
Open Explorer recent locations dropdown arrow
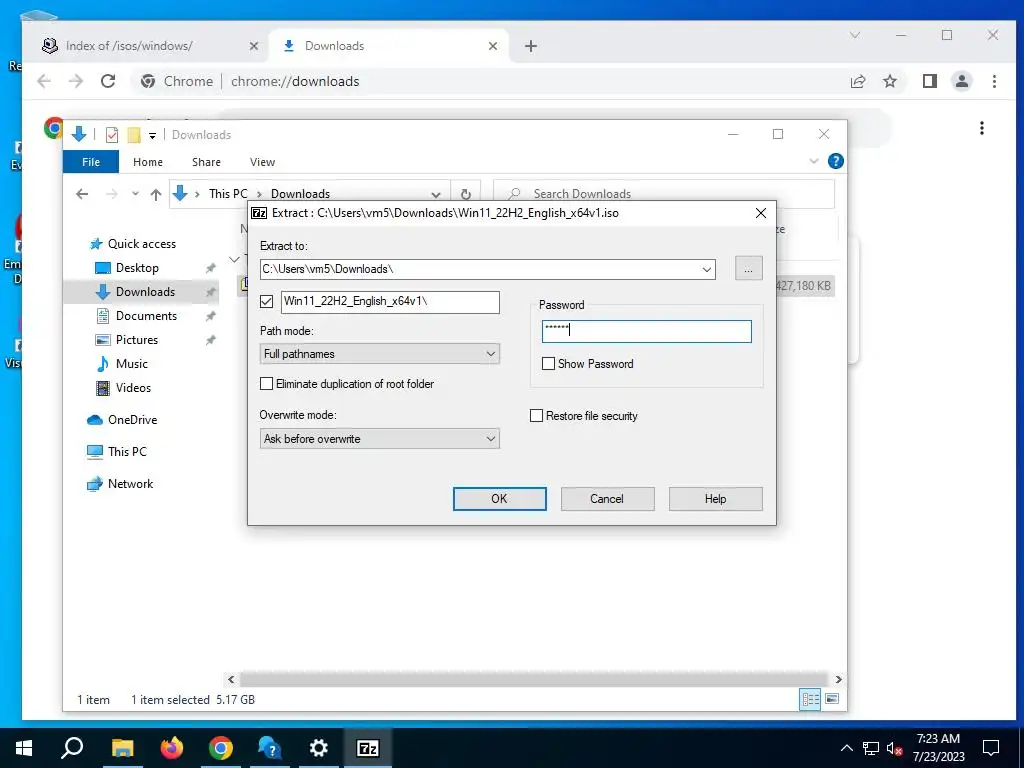[x=135, y=194]
